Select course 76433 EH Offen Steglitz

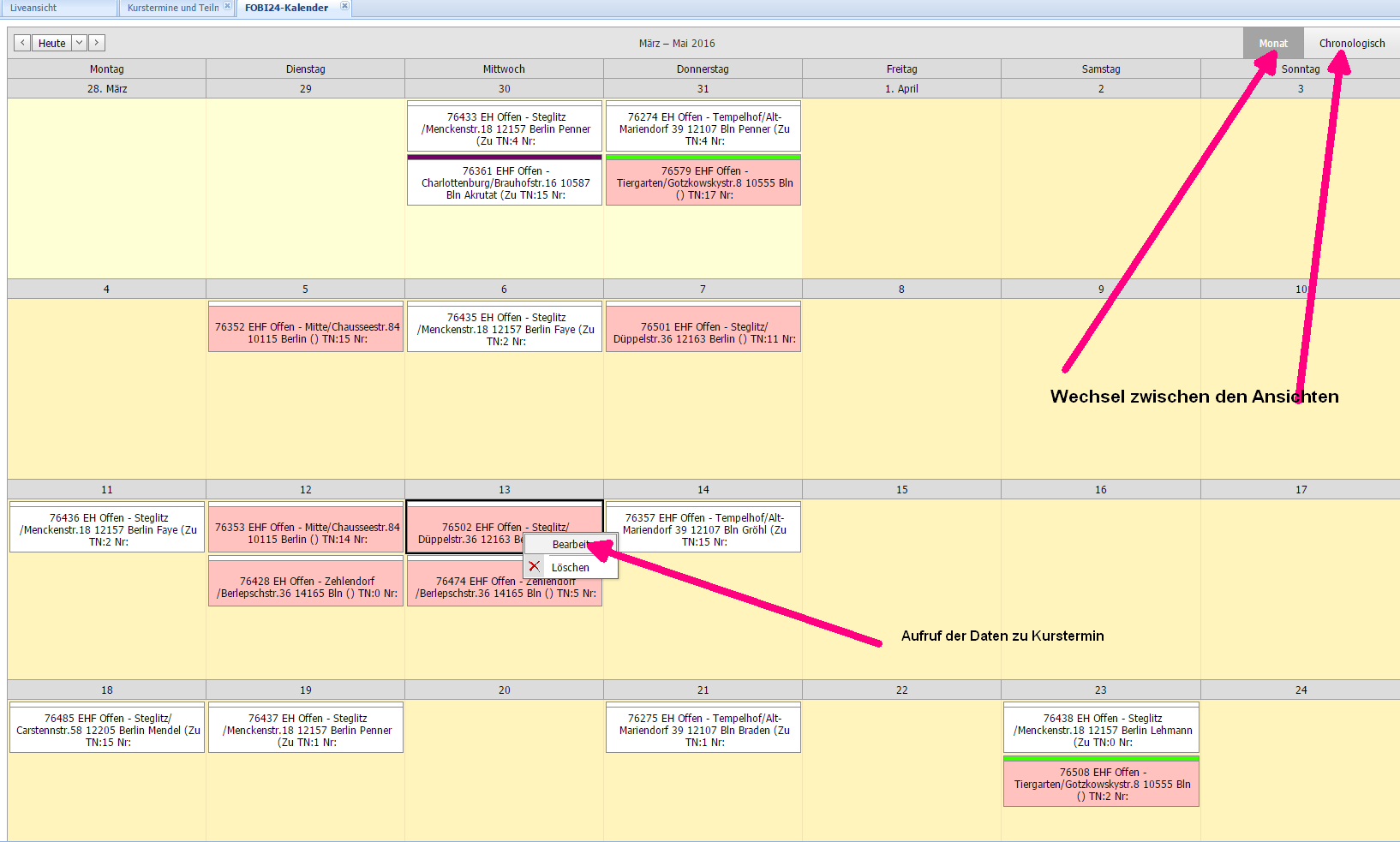[x=505, y=128]
